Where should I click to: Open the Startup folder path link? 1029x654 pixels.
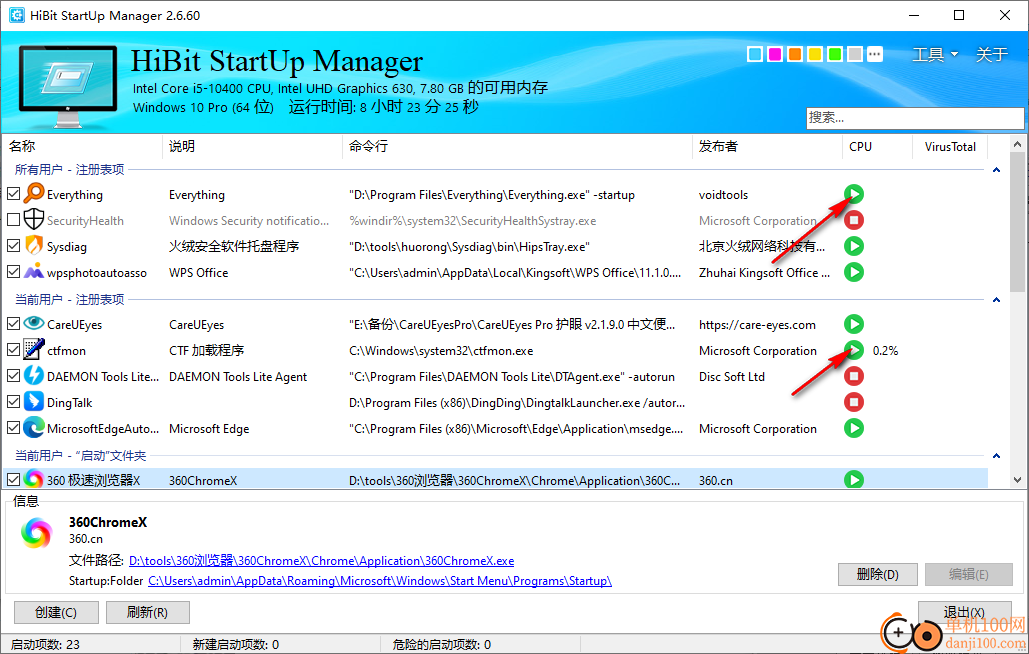380,581
